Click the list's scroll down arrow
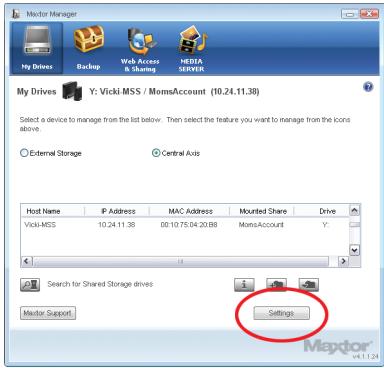Image resolution: width=384 pixels, height=368 pixels. (354, 250)
